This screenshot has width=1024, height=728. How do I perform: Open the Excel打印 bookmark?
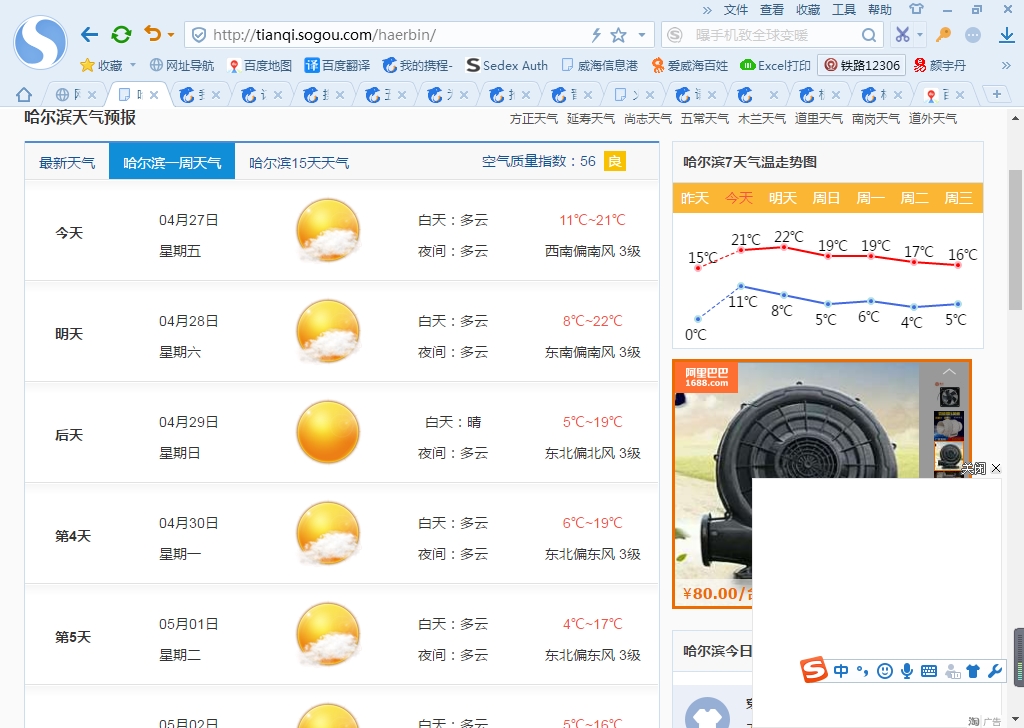click(775, 65)
